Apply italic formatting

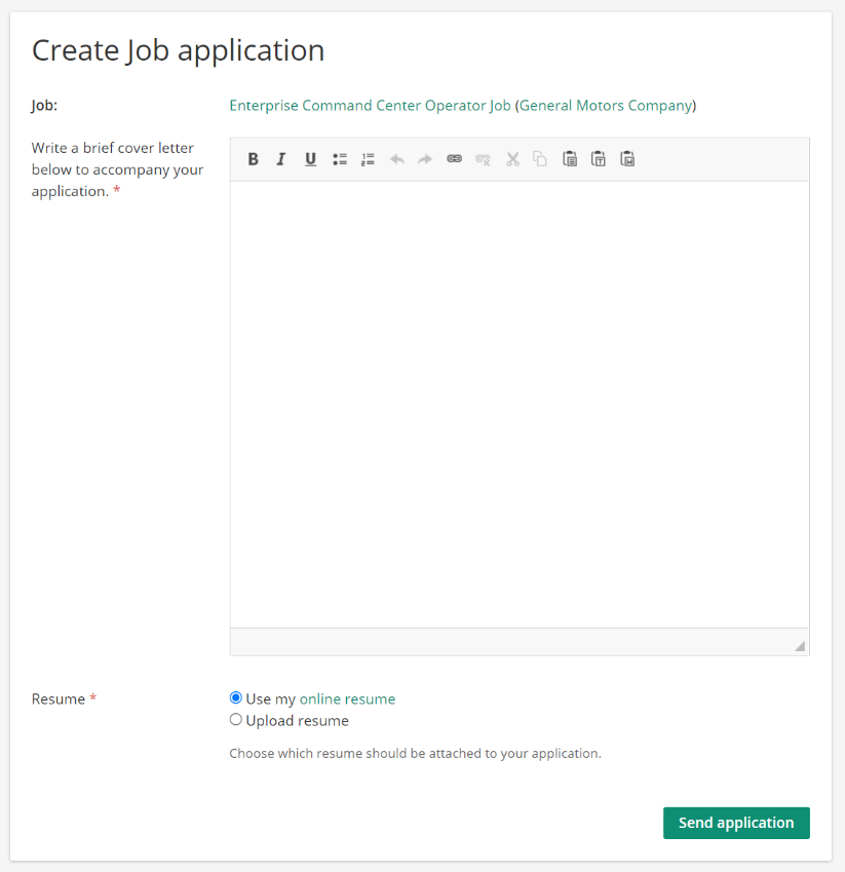pyautogui.click(x=281, y=159)
